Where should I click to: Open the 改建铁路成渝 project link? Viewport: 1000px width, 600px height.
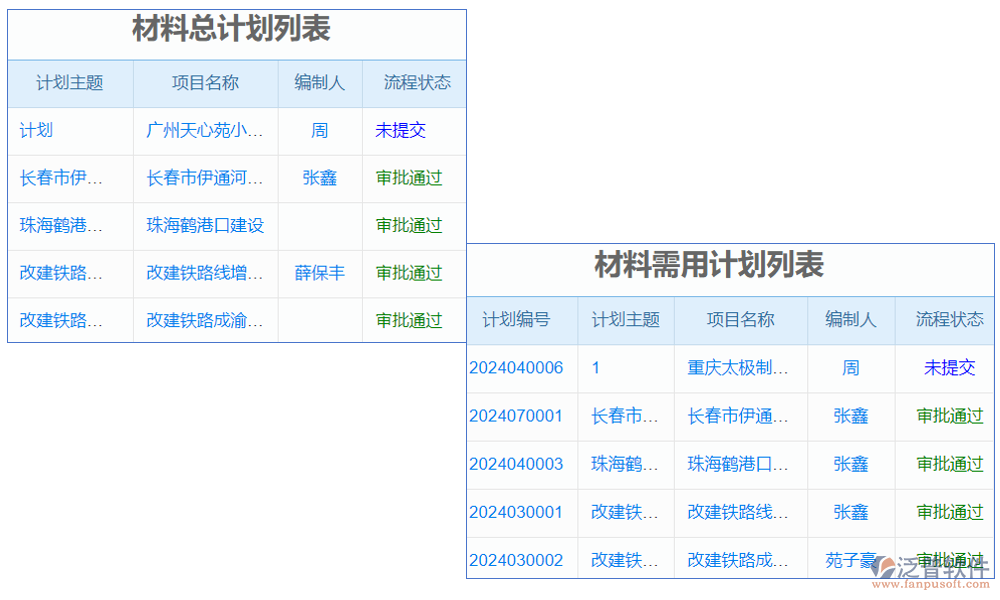coord(205,320)
